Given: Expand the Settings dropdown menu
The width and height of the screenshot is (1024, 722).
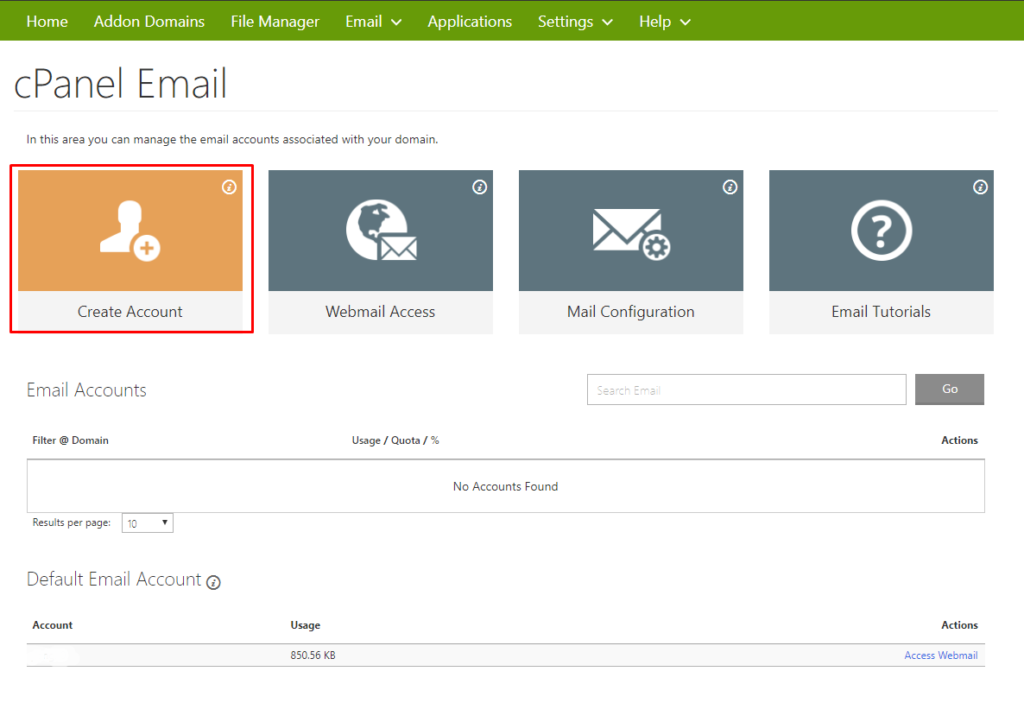Looking at the screenshot, I should click(575, 22).
